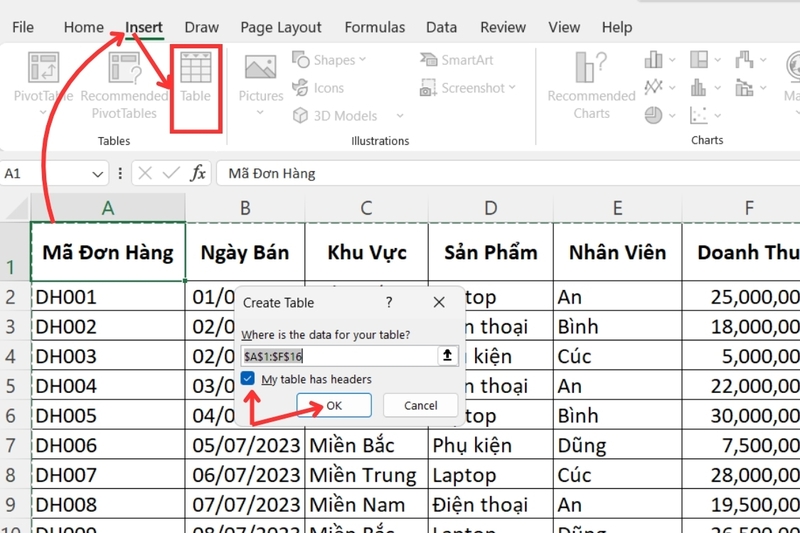Insert a hierarchy chart
The image size is (800, 533).
tap(698, 60)
